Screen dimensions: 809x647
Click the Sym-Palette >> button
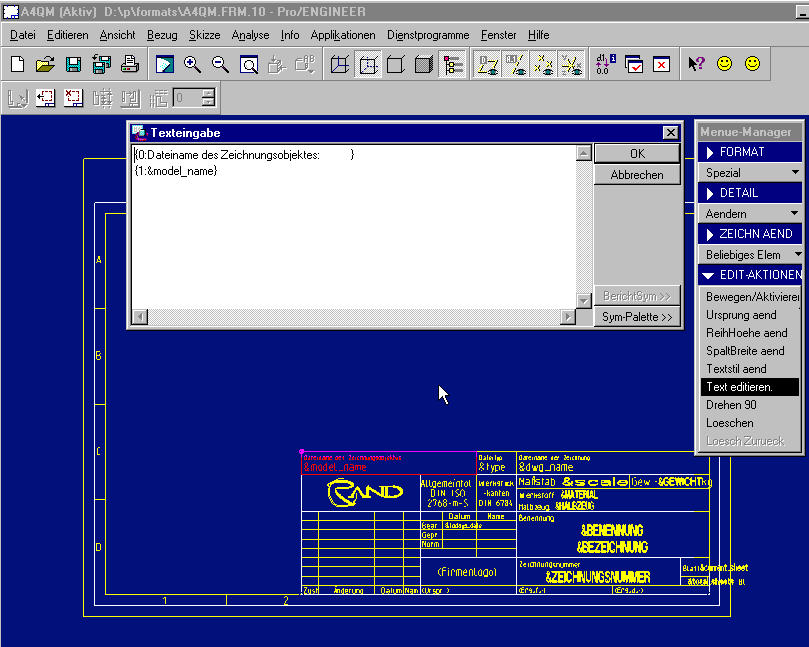pos(637,317)
